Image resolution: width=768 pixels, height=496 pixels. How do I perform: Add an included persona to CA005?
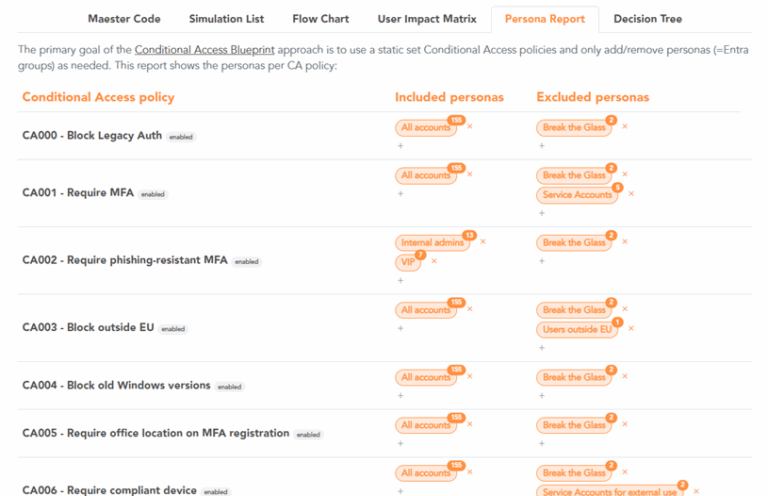(400, 444)
